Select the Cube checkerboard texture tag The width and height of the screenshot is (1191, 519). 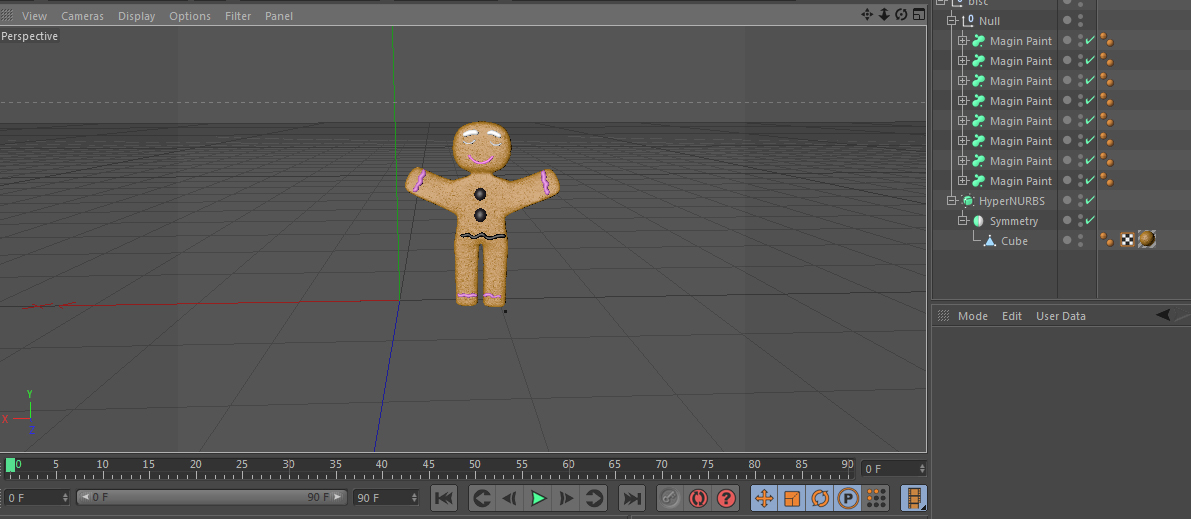1128,240
